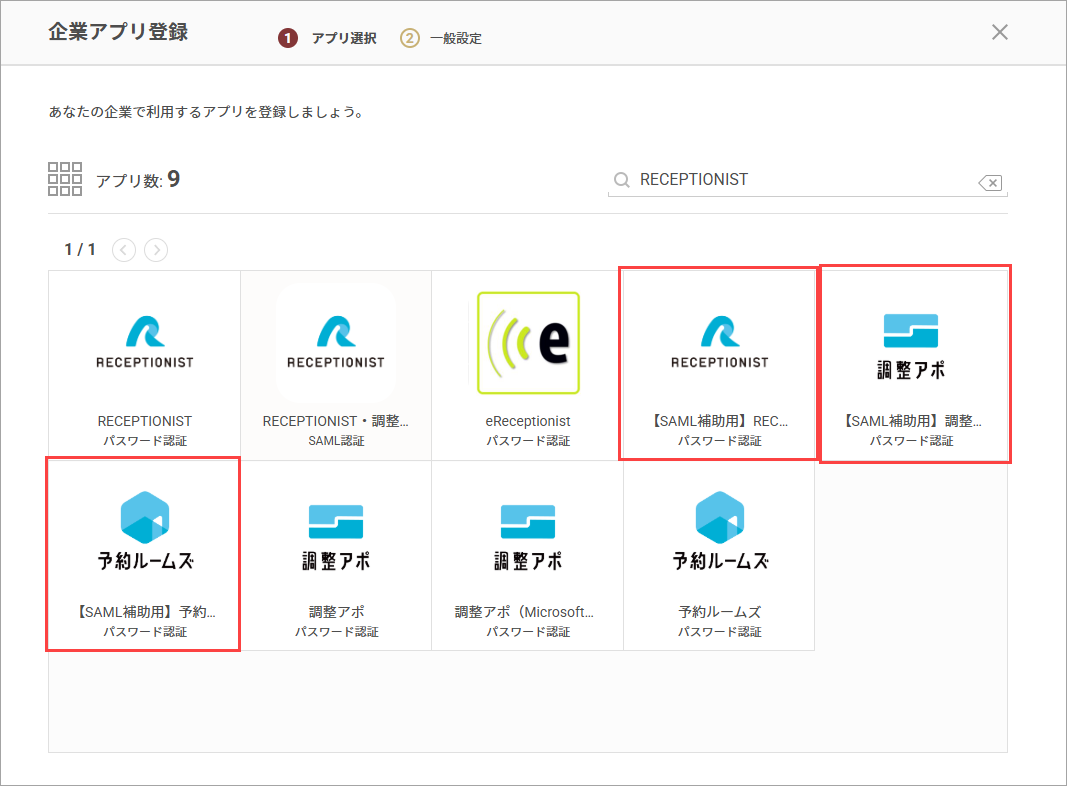
Task: Select the 予約ルームズ app icon
Action: 720,531
